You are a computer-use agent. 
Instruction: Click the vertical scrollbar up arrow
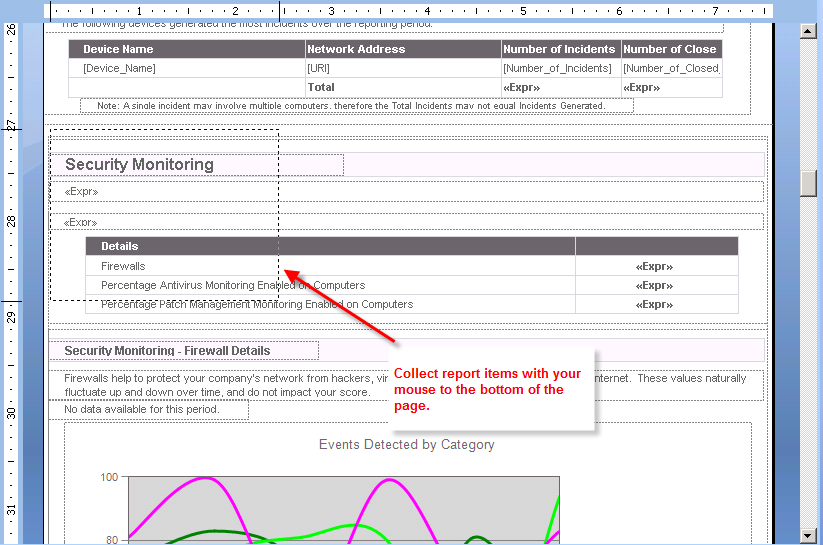[809, 31]
